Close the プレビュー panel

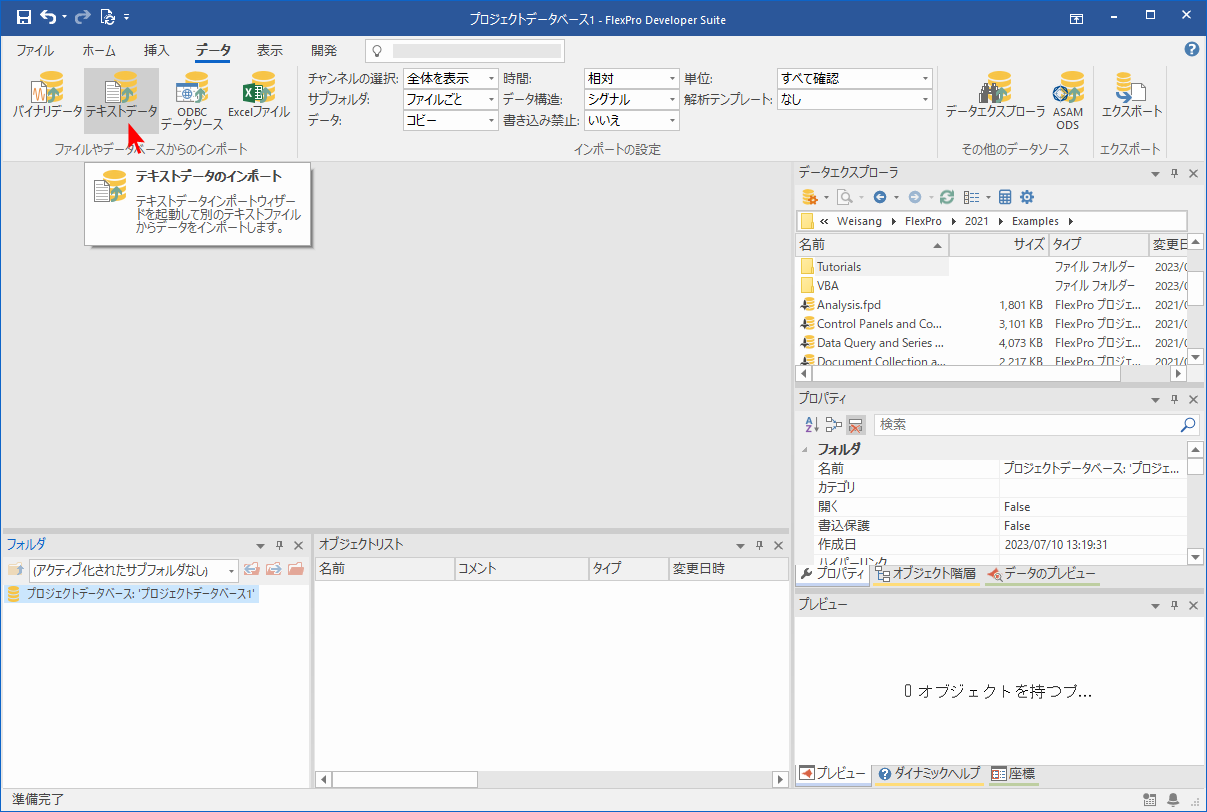tap(1193, 605)
